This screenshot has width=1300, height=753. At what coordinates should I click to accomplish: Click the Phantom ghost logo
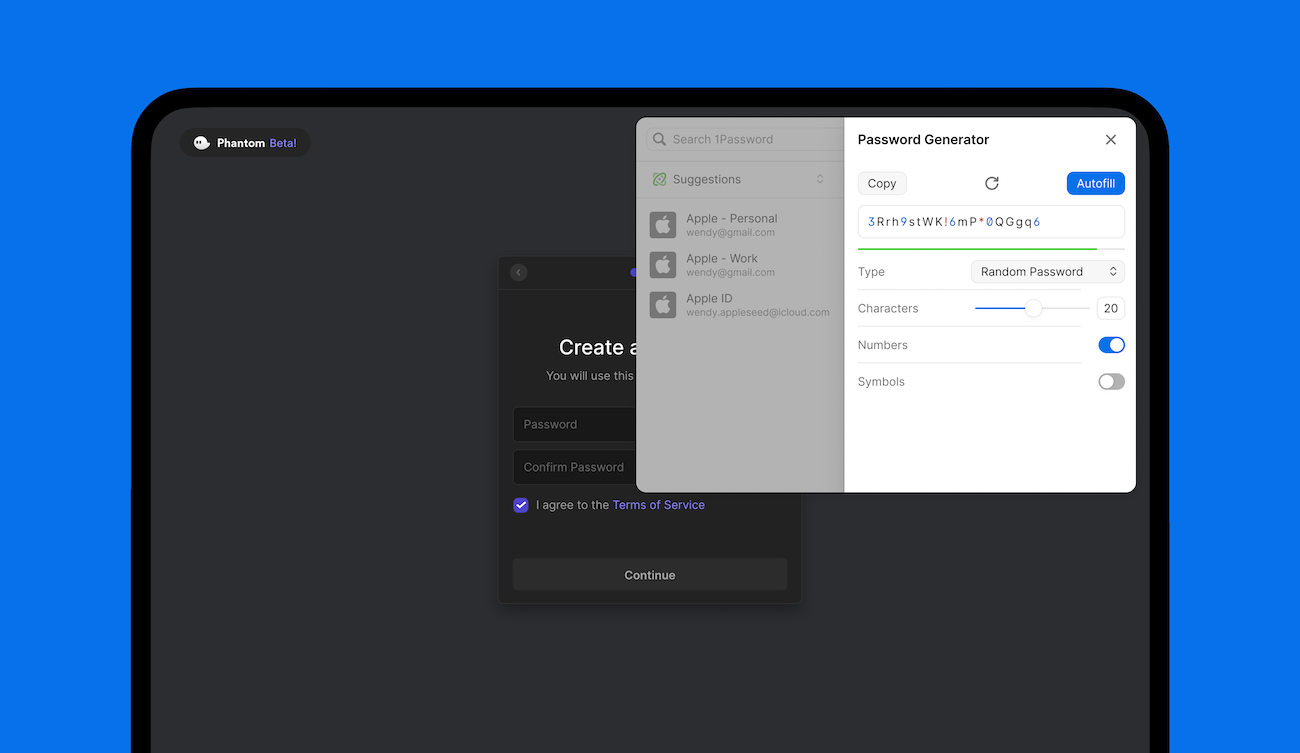click(202, 143)
